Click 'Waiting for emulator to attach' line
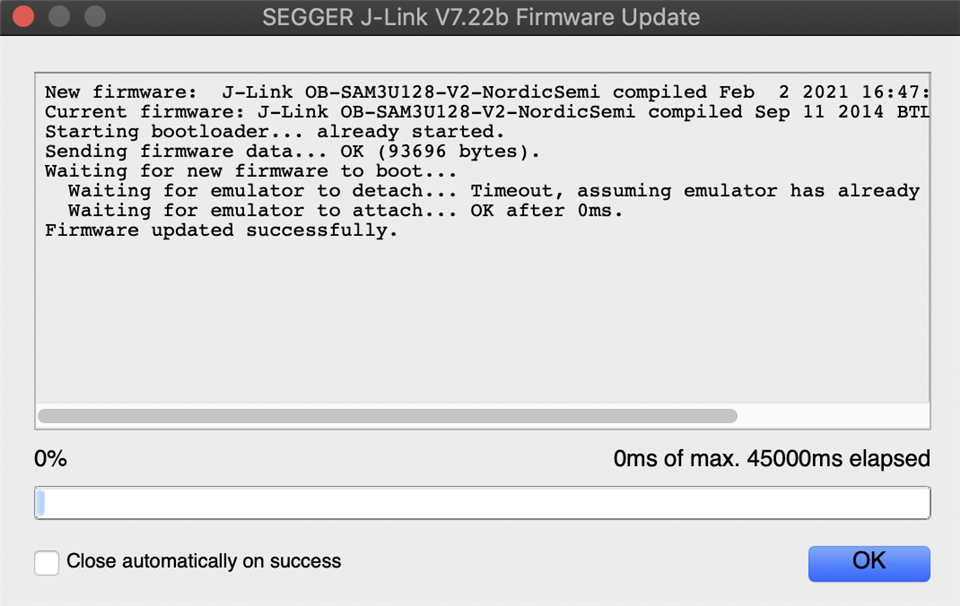 point(345,211)
